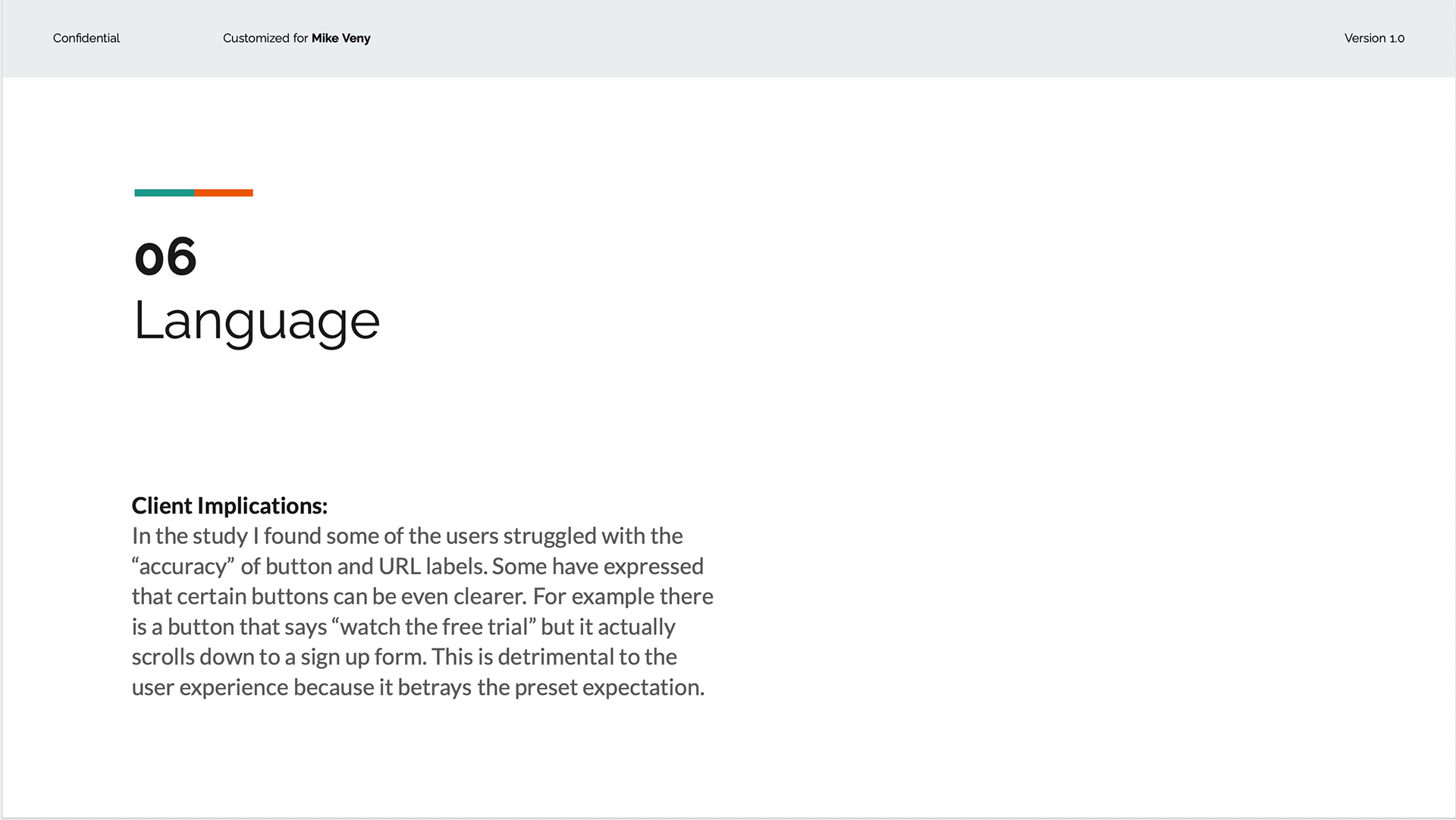Click the phrase "preset expectation"
The width and height of the screenshot is (1456, 820).
coord(608,688)
